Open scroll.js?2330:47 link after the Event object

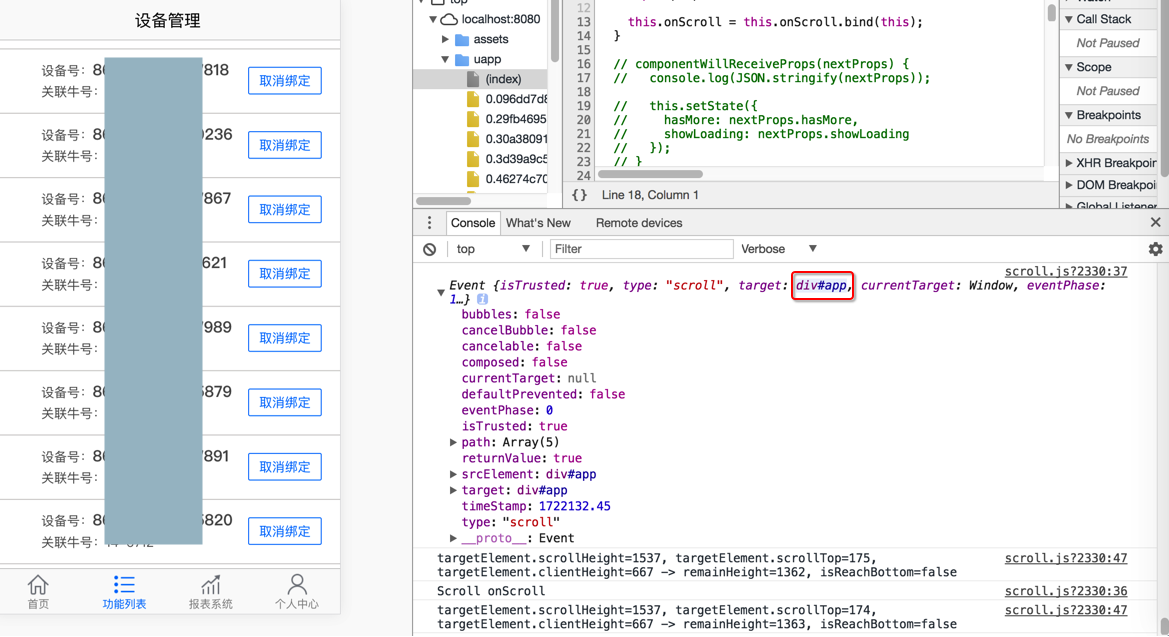click(x=1065, y=559)
